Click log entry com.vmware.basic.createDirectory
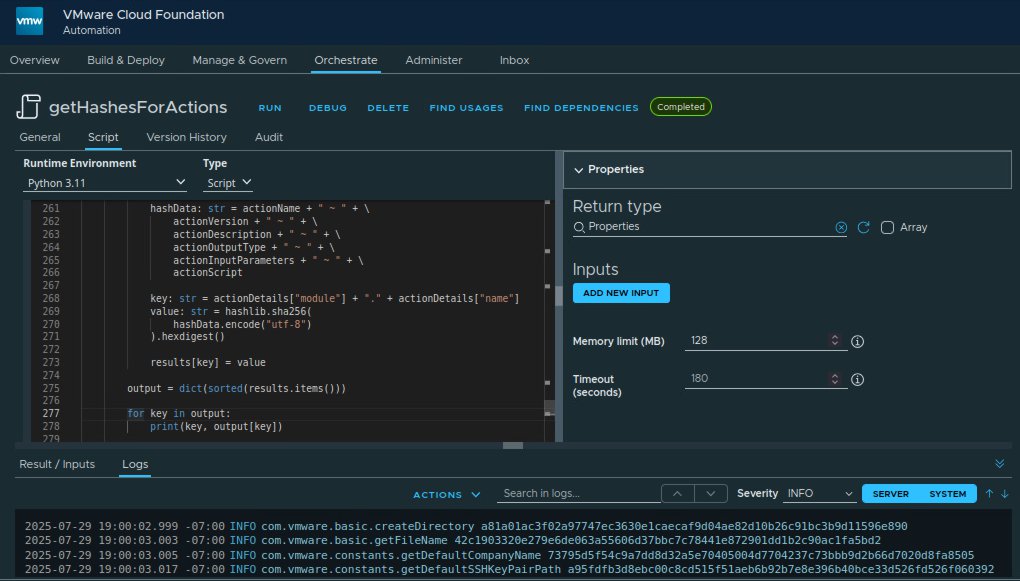Viewport: 1020px width, 581px height. [x=466, y=526]
